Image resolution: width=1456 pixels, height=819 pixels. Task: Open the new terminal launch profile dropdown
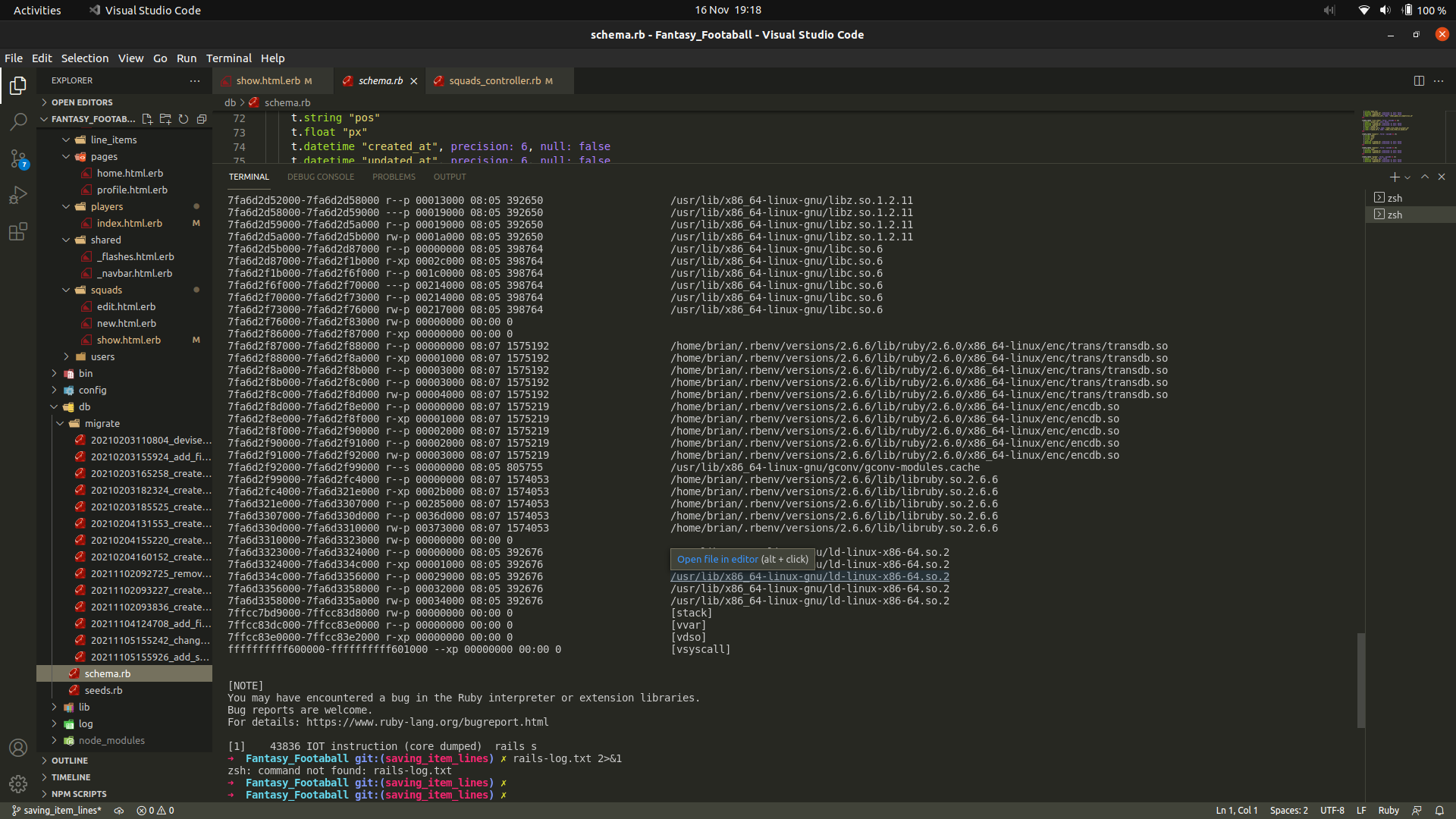click(x=1407, y=177)
